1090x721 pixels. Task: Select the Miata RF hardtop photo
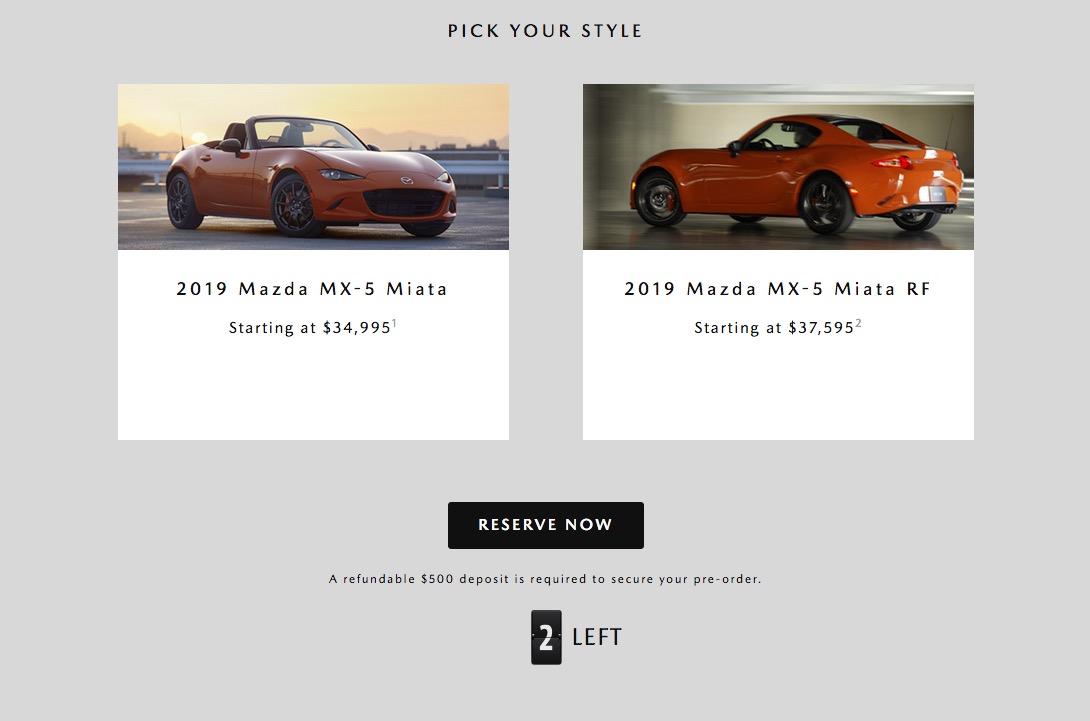(x=778, y=167)
